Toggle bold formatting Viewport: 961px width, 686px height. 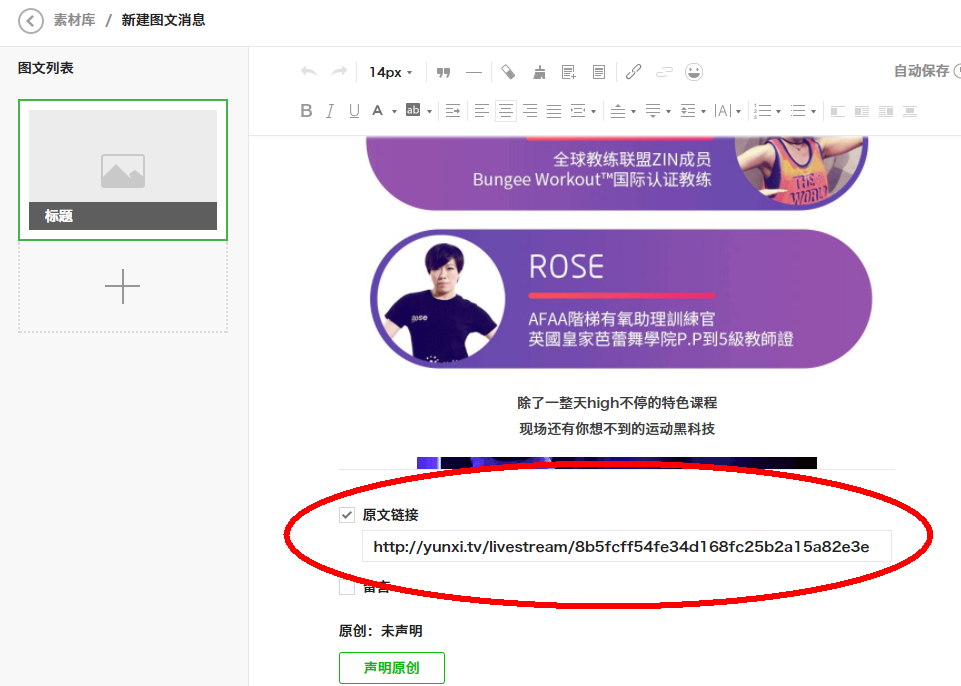click(306, 111)
